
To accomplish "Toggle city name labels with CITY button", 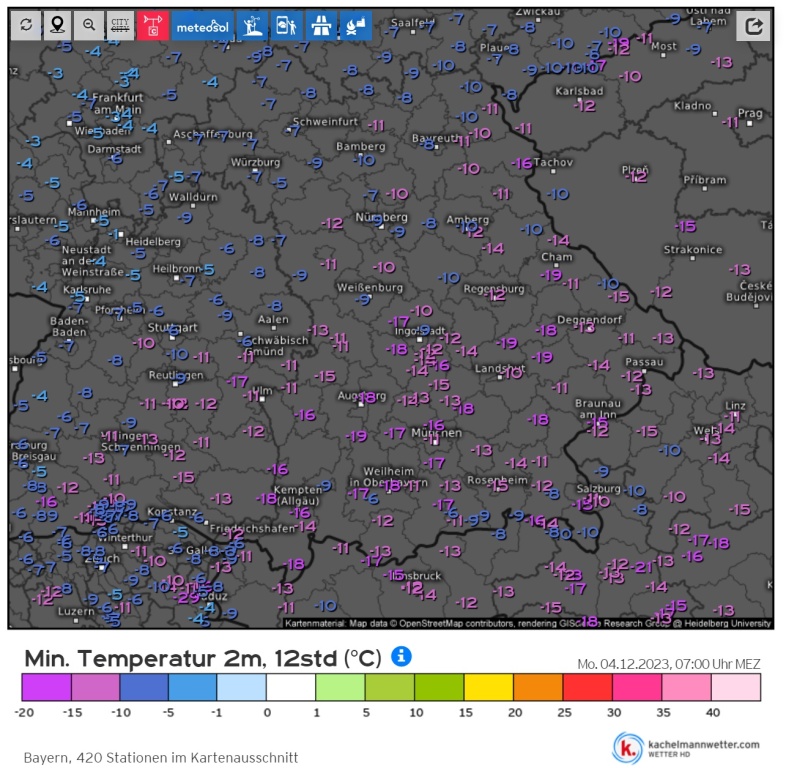I will [121, 25].
